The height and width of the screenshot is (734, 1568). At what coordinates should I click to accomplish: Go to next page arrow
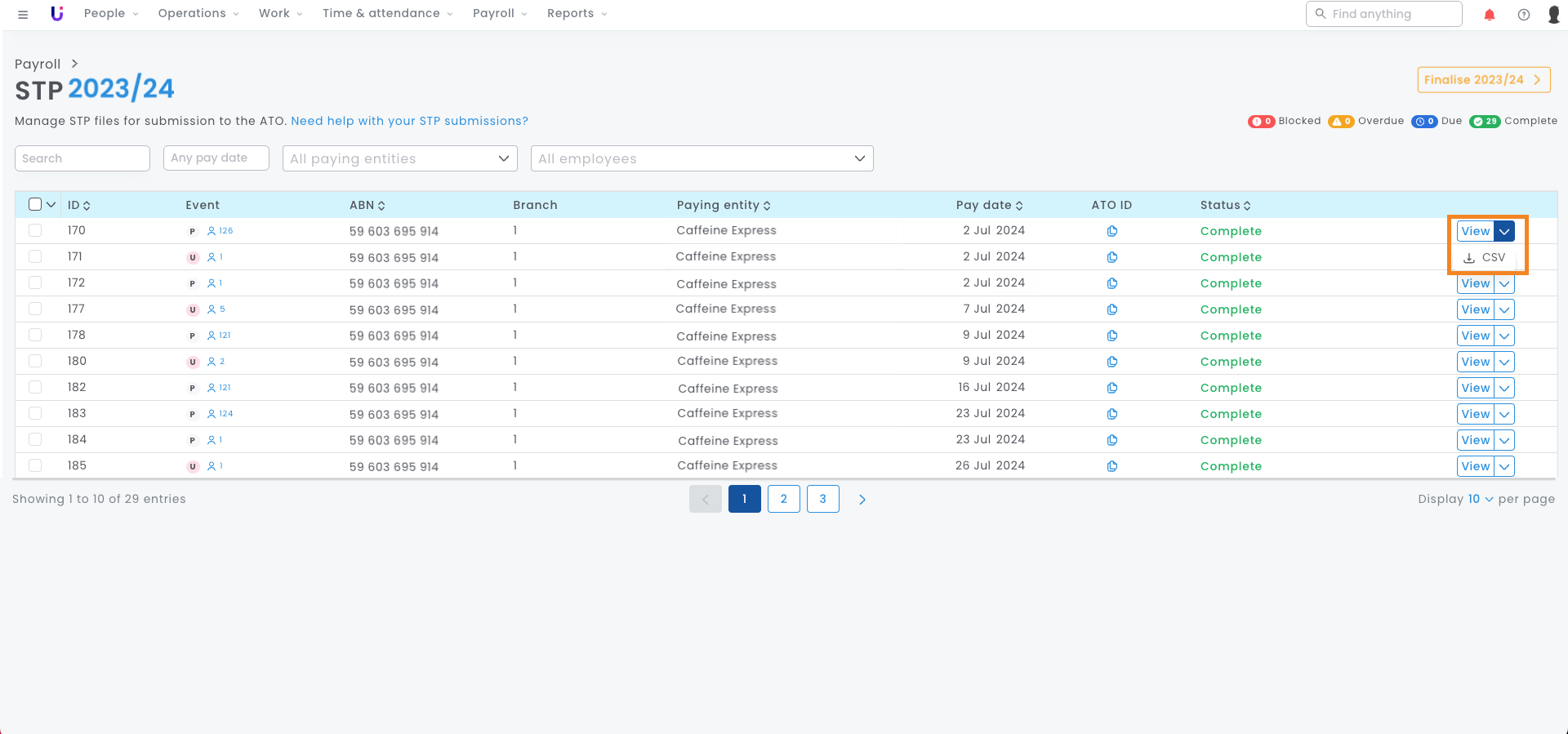[x=862, y=499]
